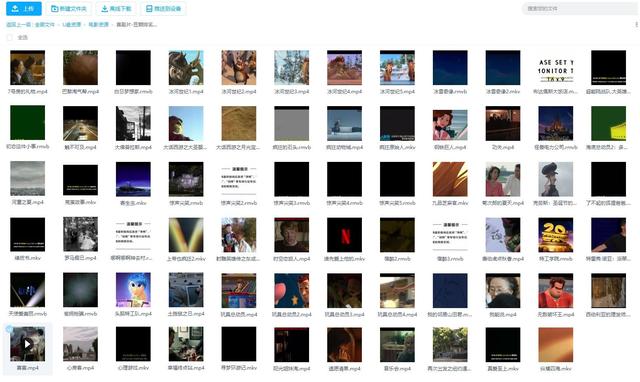Viewport: 640px width, 382px height.
Task: Open 玩具总动员4.mp4 video
Action: [x=397, y=290]
